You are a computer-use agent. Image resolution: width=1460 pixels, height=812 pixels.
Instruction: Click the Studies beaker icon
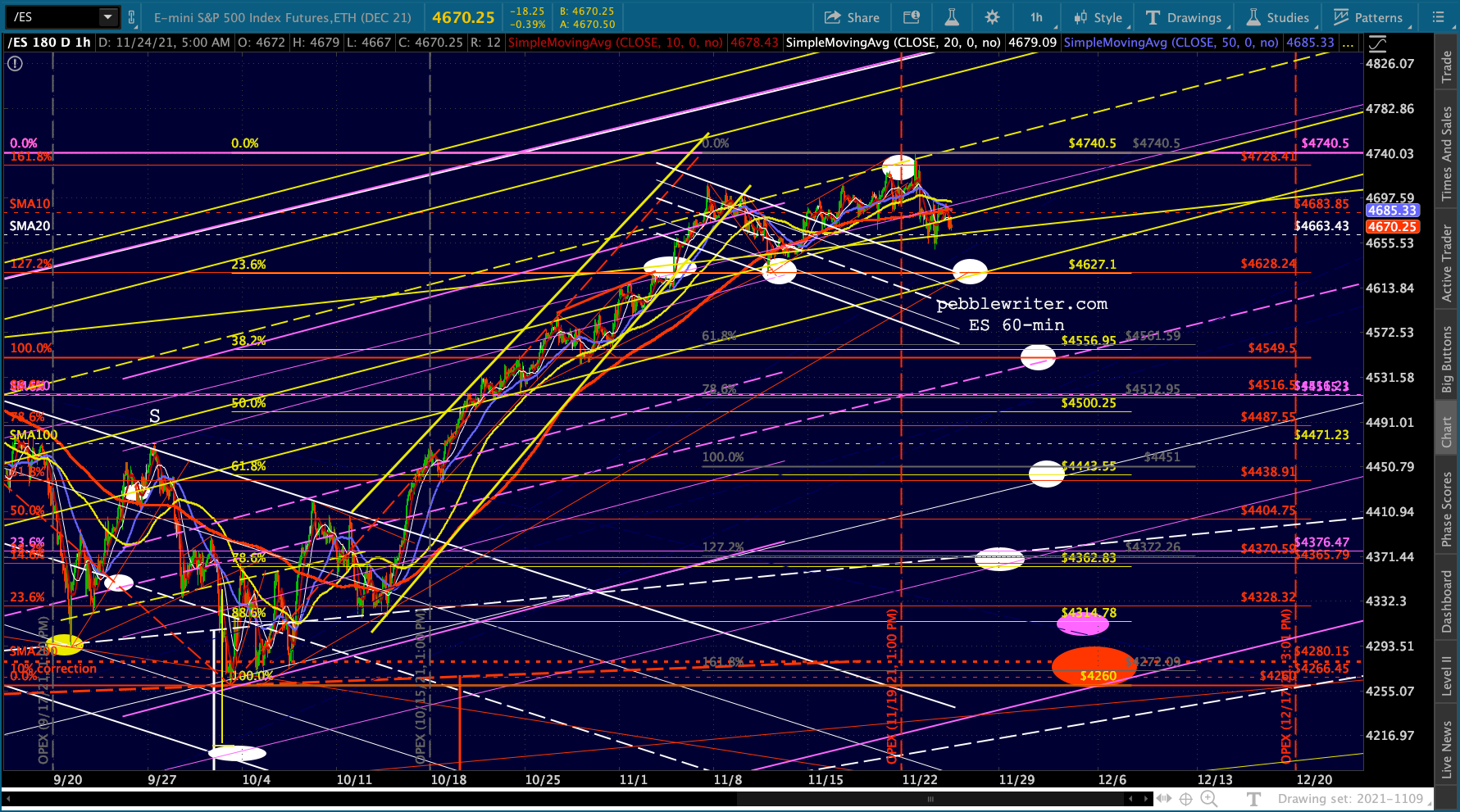[1253, 17]
